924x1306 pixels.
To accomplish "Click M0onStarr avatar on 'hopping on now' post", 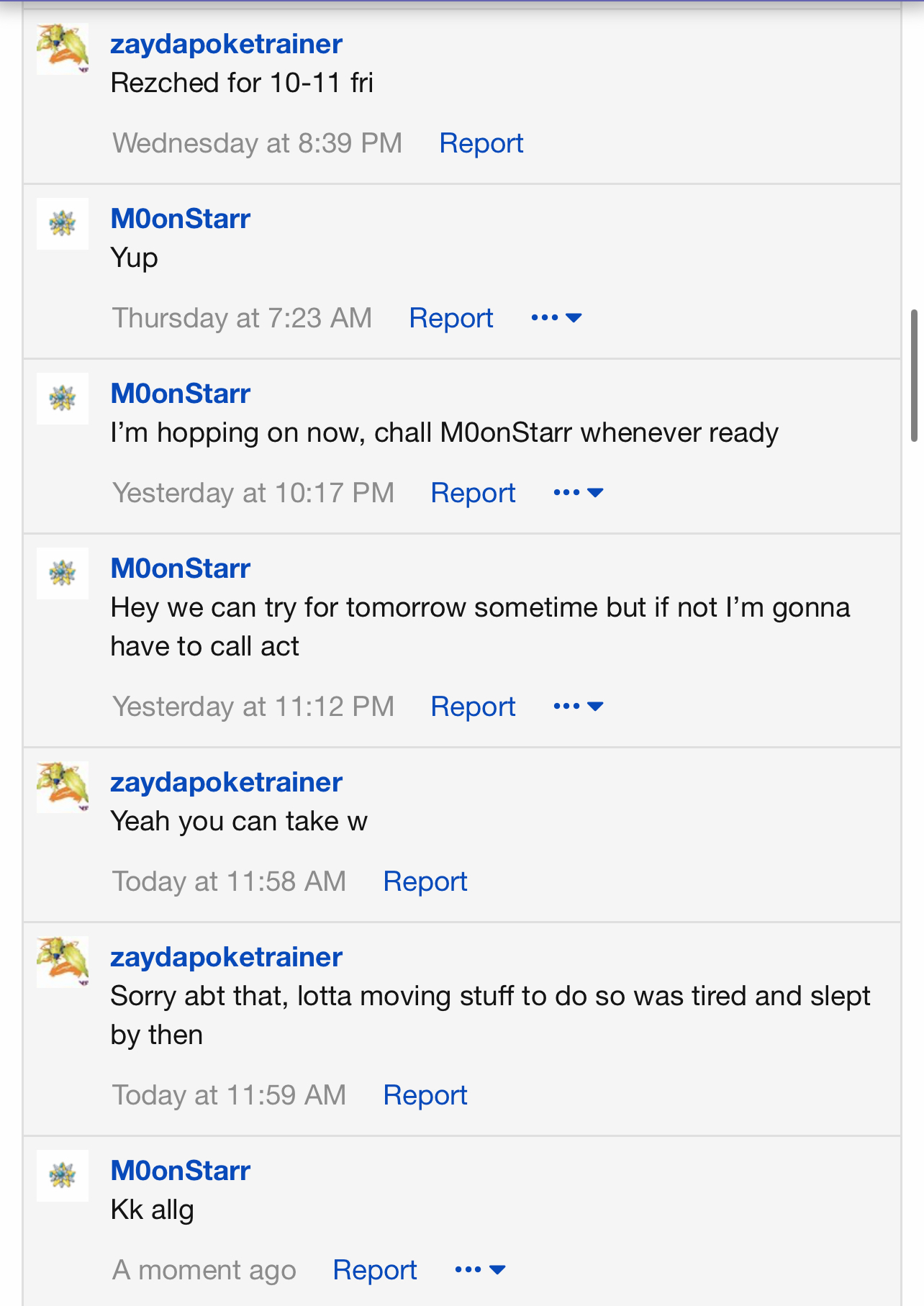I will (x=63, y=398).
